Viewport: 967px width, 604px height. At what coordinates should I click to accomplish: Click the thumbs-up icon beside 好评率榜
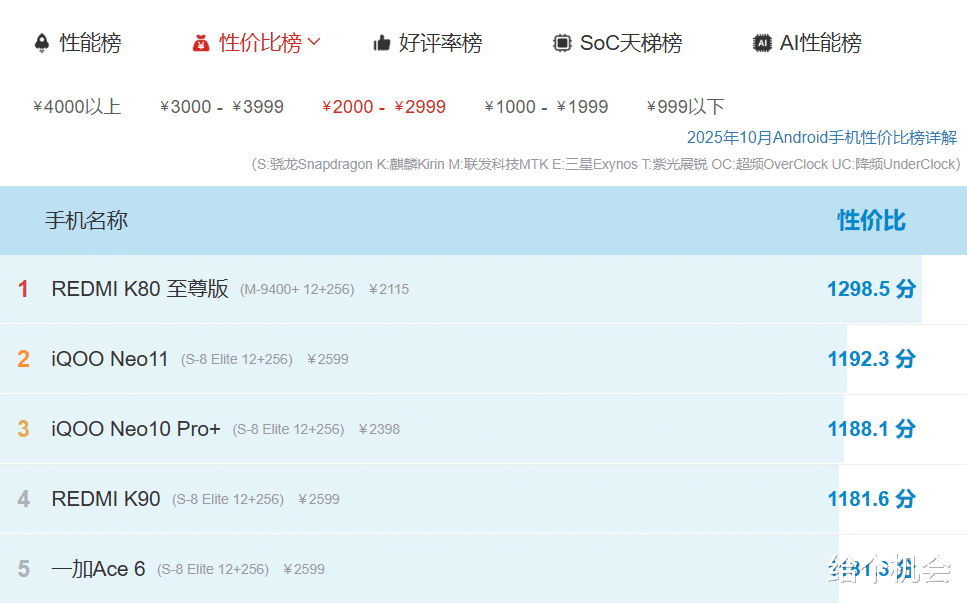(x=382, y=43)
